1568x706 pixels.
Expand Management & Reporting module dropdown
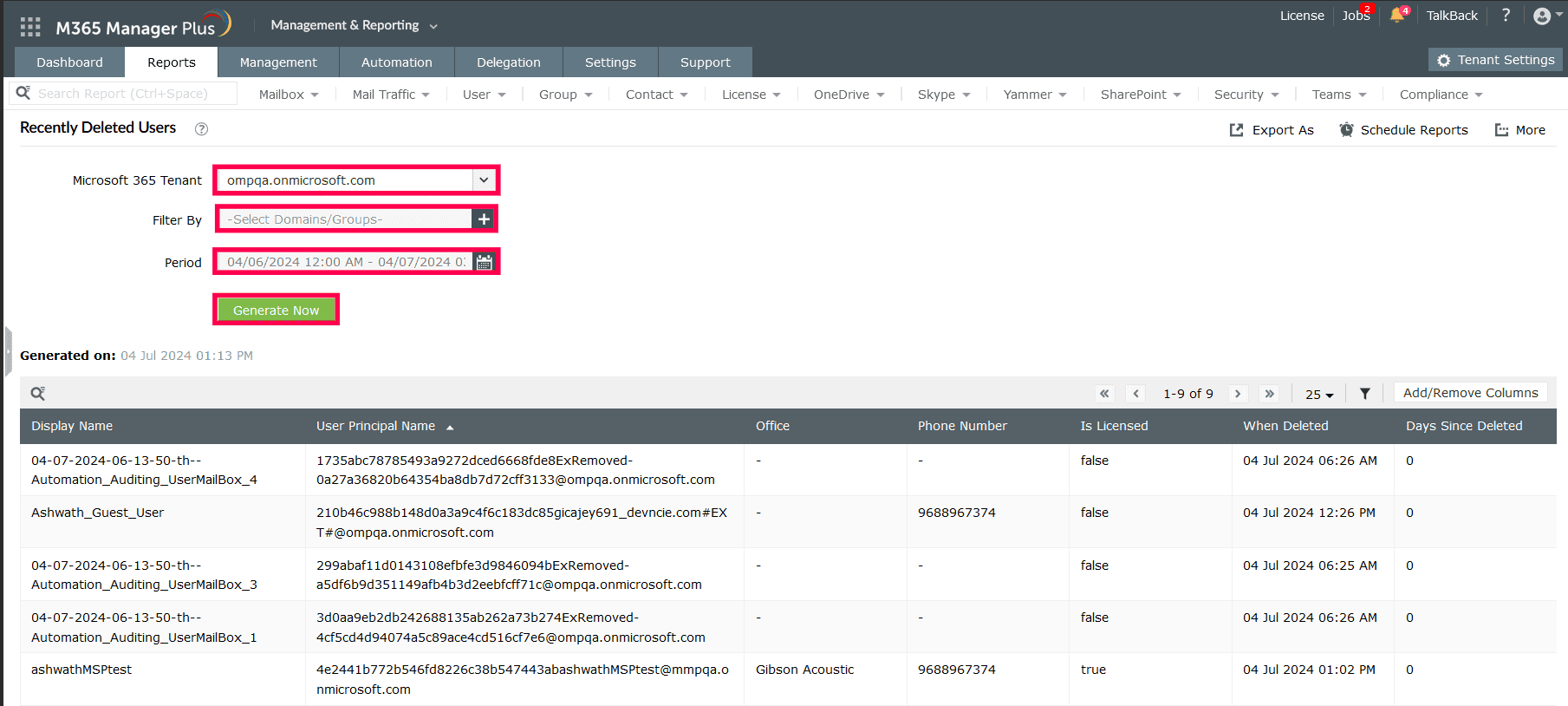click(x=354, y=25)
